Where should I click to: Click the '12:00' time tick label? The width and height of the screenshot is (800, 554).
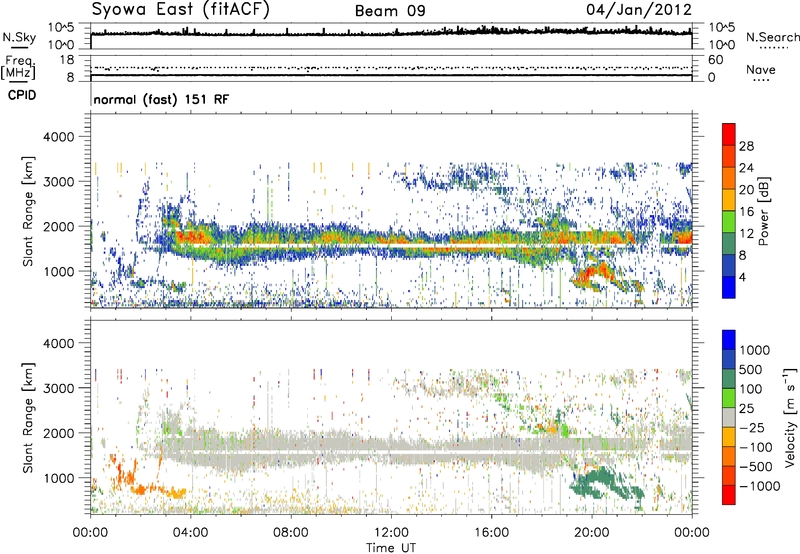coord(391,533)
